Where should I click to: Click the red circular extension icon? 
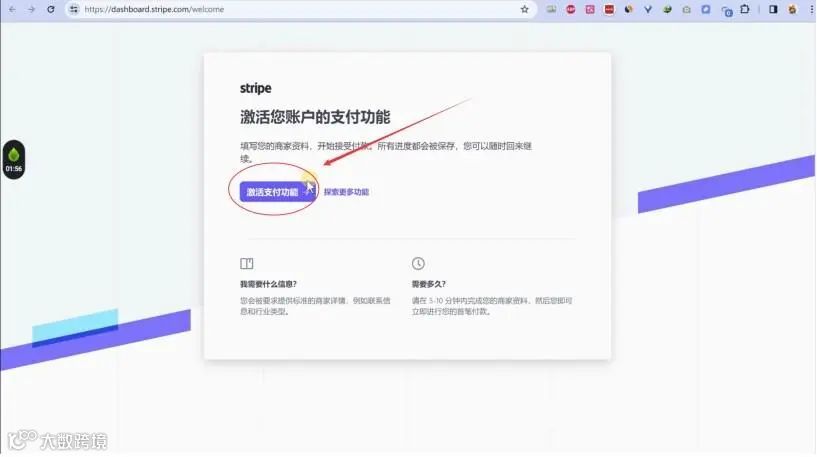571,9
